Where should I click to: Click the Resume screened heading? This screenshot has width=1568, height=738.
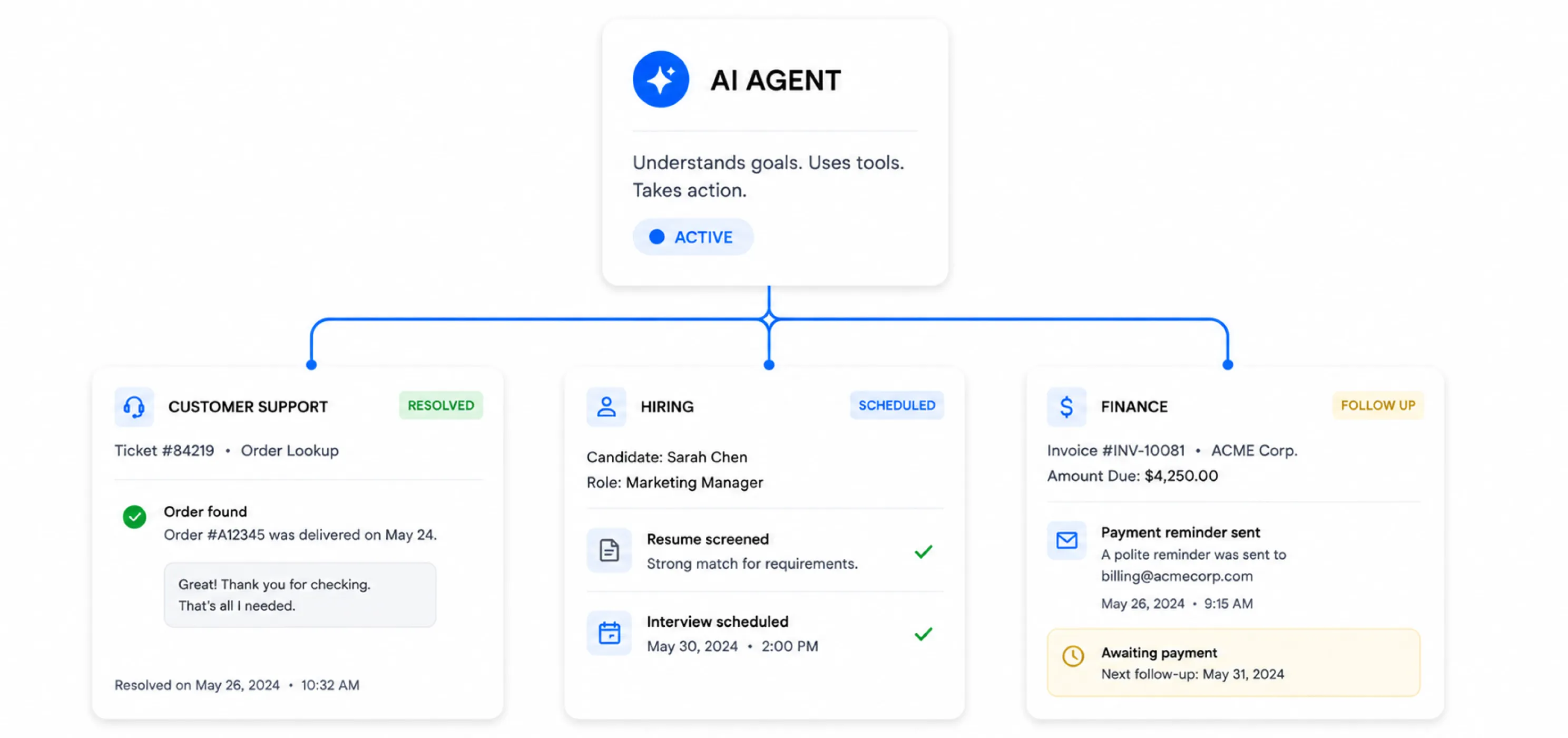click(707, 539)
